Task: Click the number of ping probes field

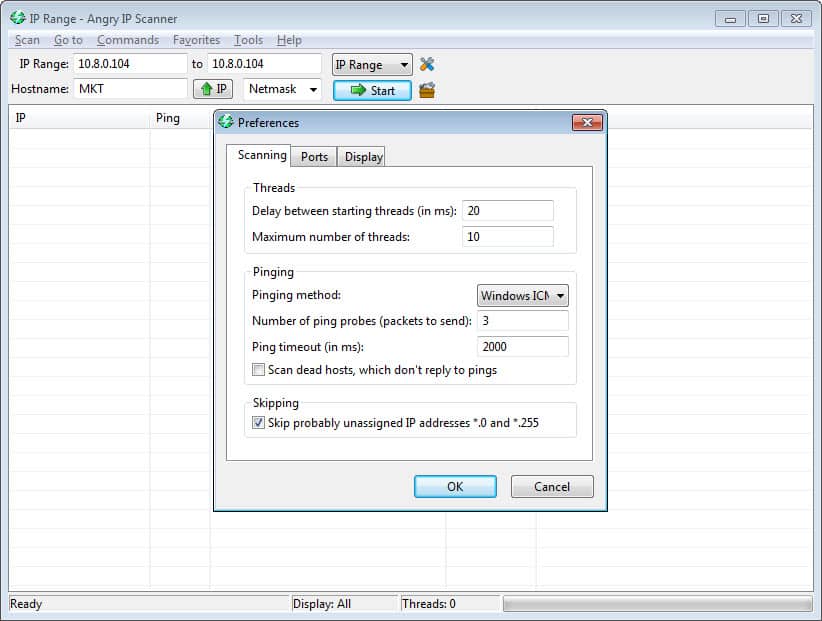Action: 523,321
